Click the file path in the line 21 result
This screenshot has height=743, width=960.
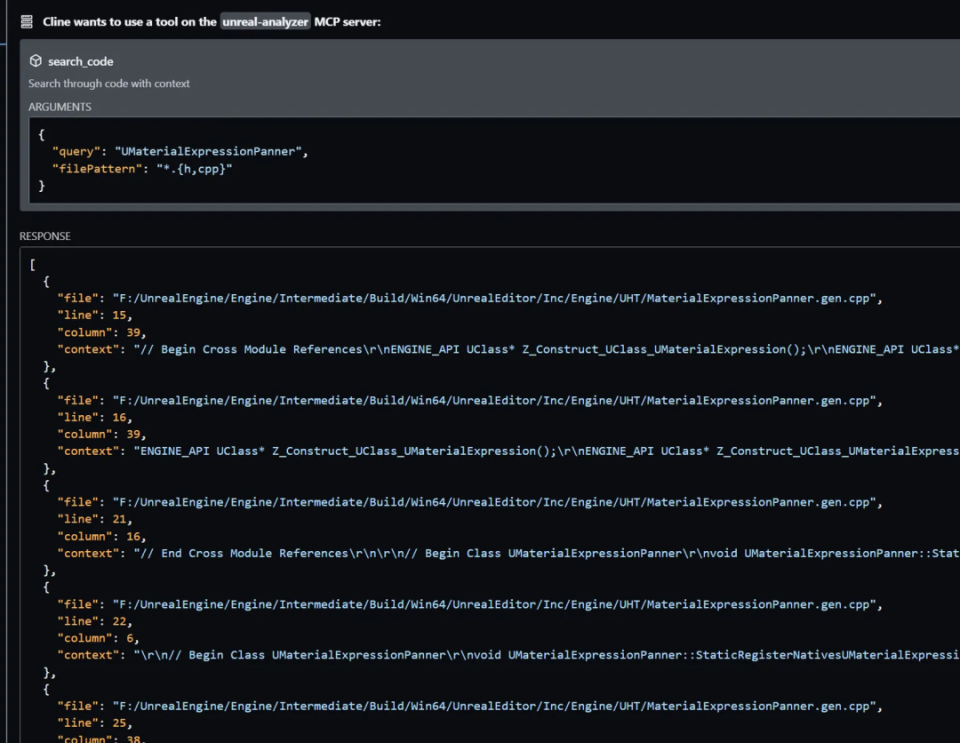[494, 502]
